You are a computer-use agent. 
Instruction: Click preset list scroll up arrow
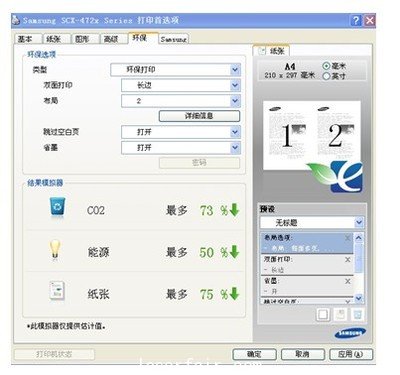click(359, 238)
